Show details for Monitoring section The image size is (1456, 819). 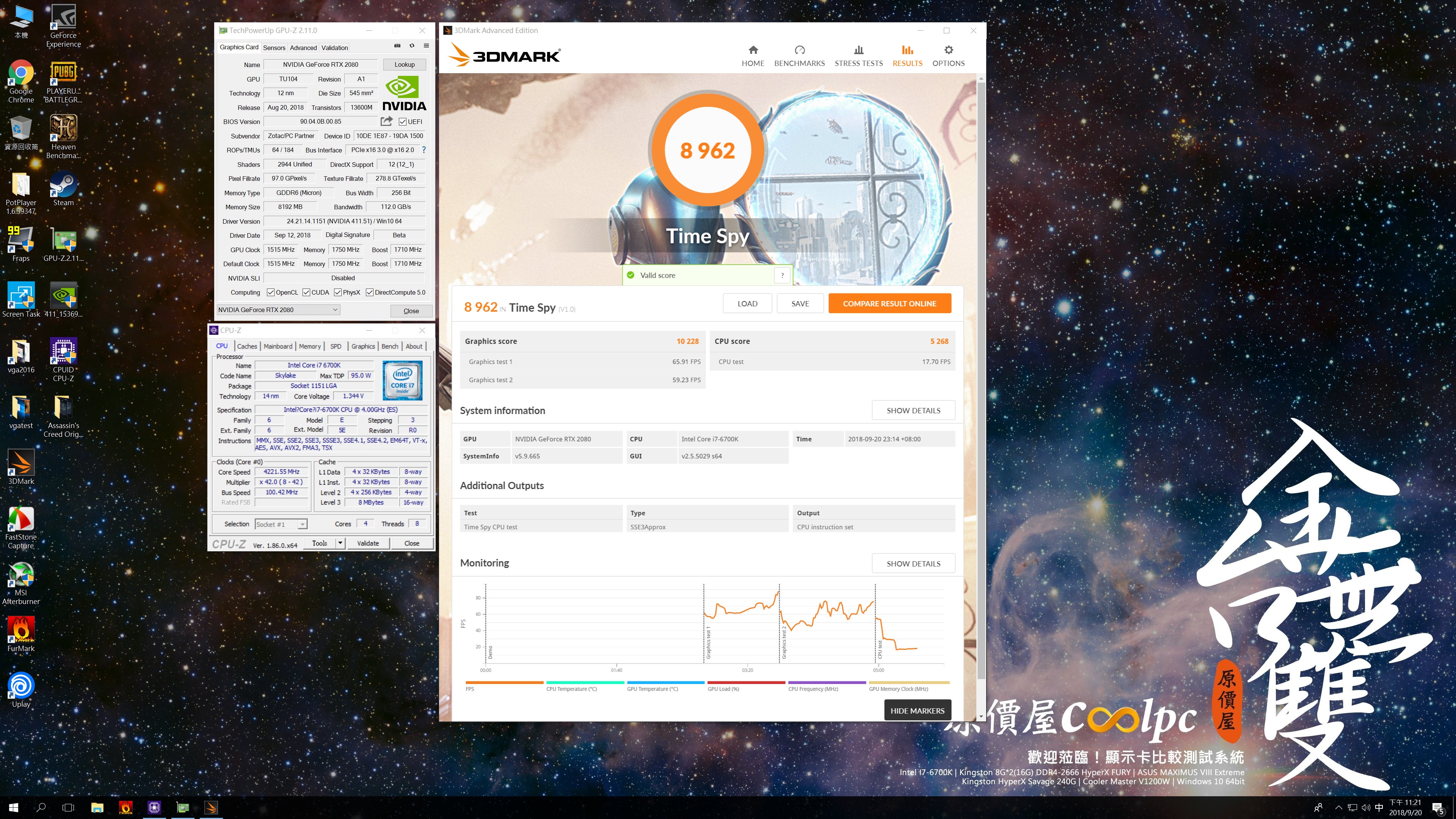click(913, 563)
